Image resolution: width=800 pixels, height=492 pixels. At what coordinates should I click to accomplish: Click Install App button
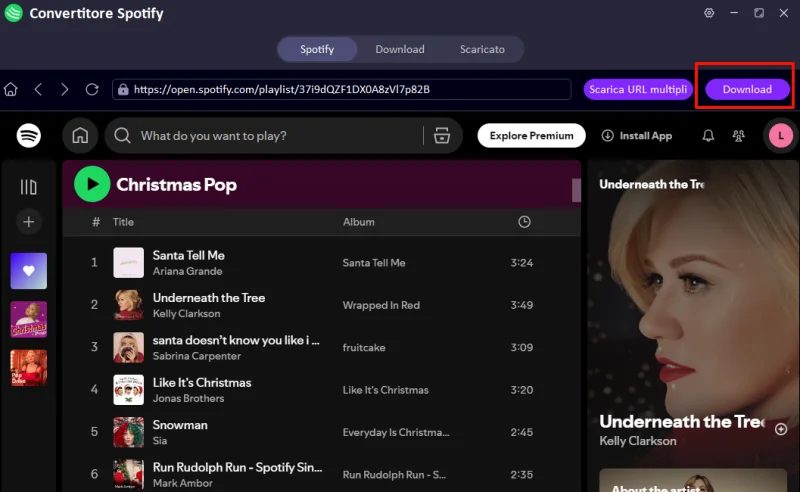pyautogui.click(x=636, y=136)
